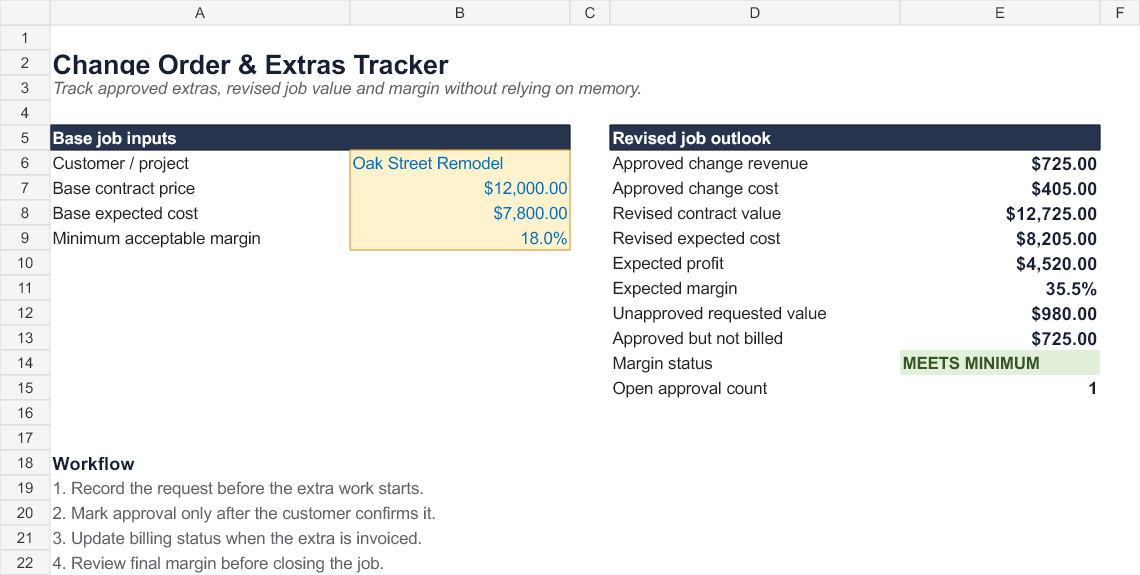The width and height of the screenshot is (1140, 575).
Task: Select row 14 header
Action: click(x=25, y=363)
